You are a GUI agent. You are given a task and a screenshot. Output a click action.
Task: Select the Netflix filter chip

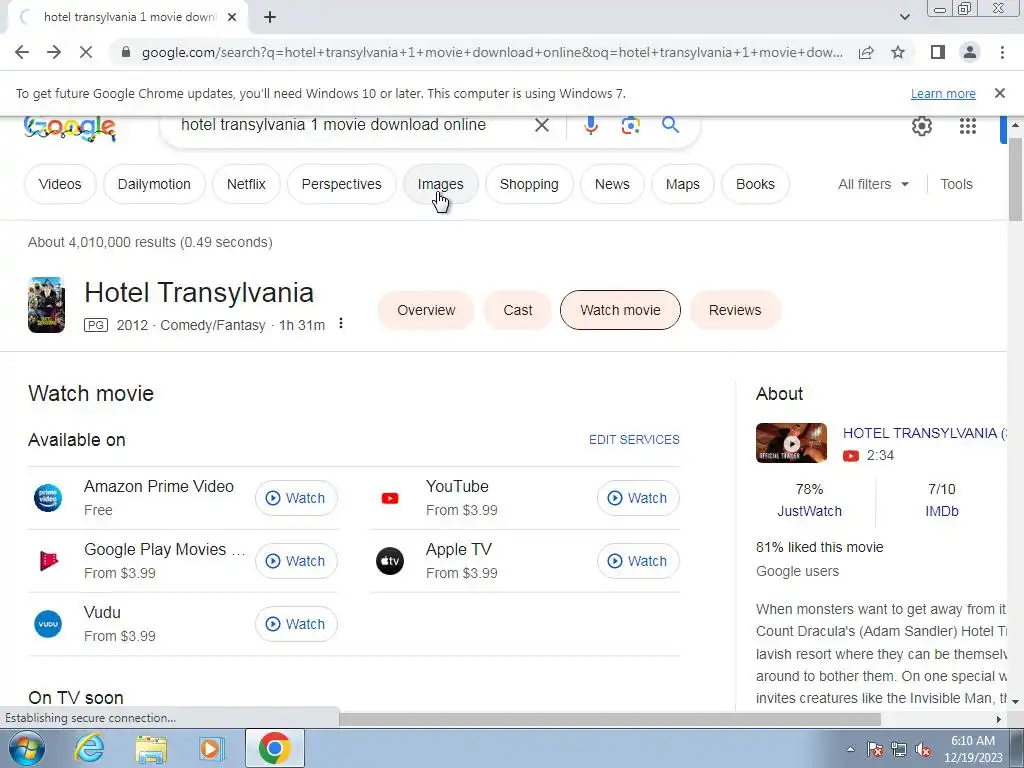click(246, 184)
